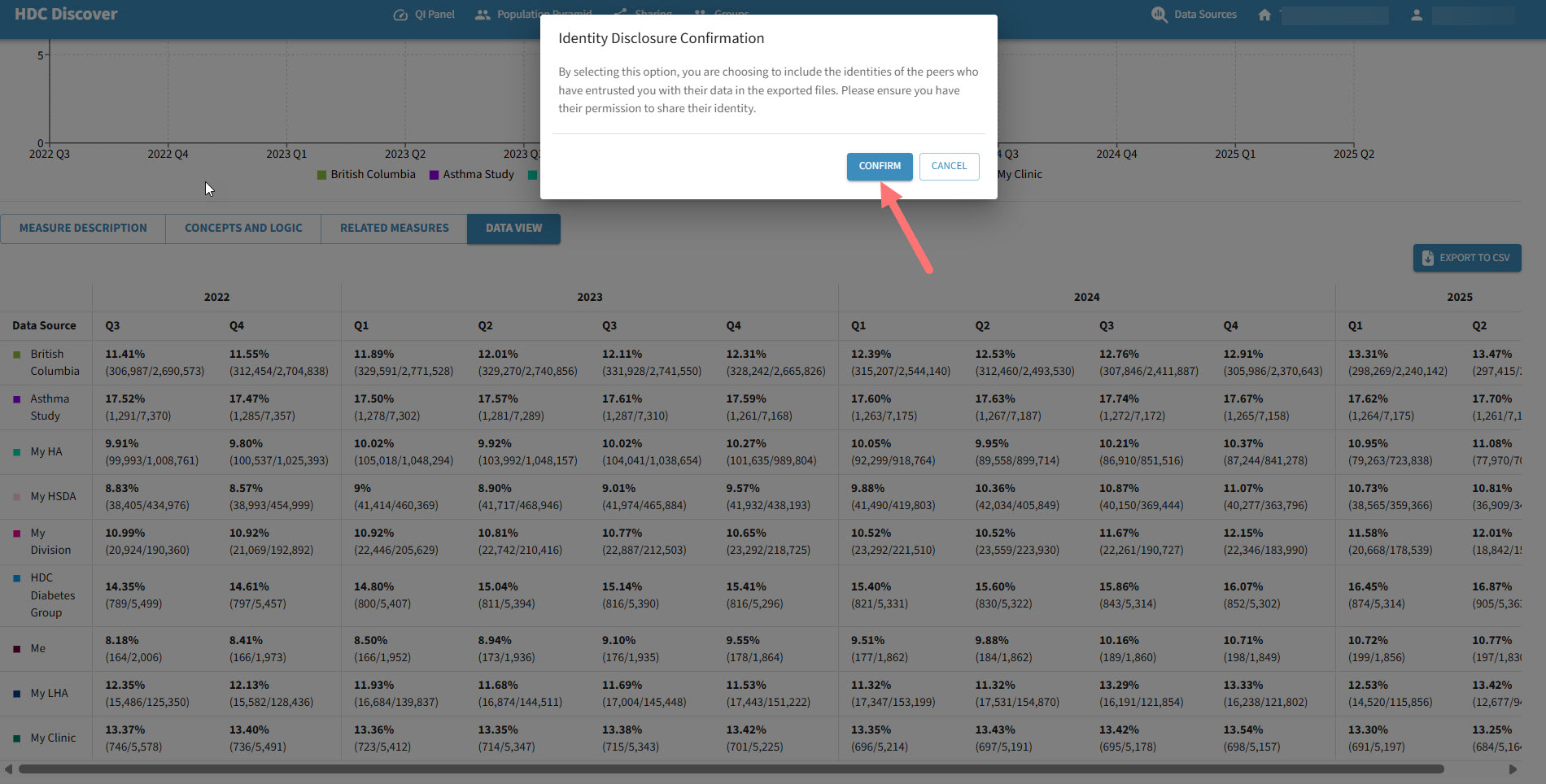Click the user profile icon
Image resolution: width=1546 pixels, height=784 pixels.
[1417, 15]
